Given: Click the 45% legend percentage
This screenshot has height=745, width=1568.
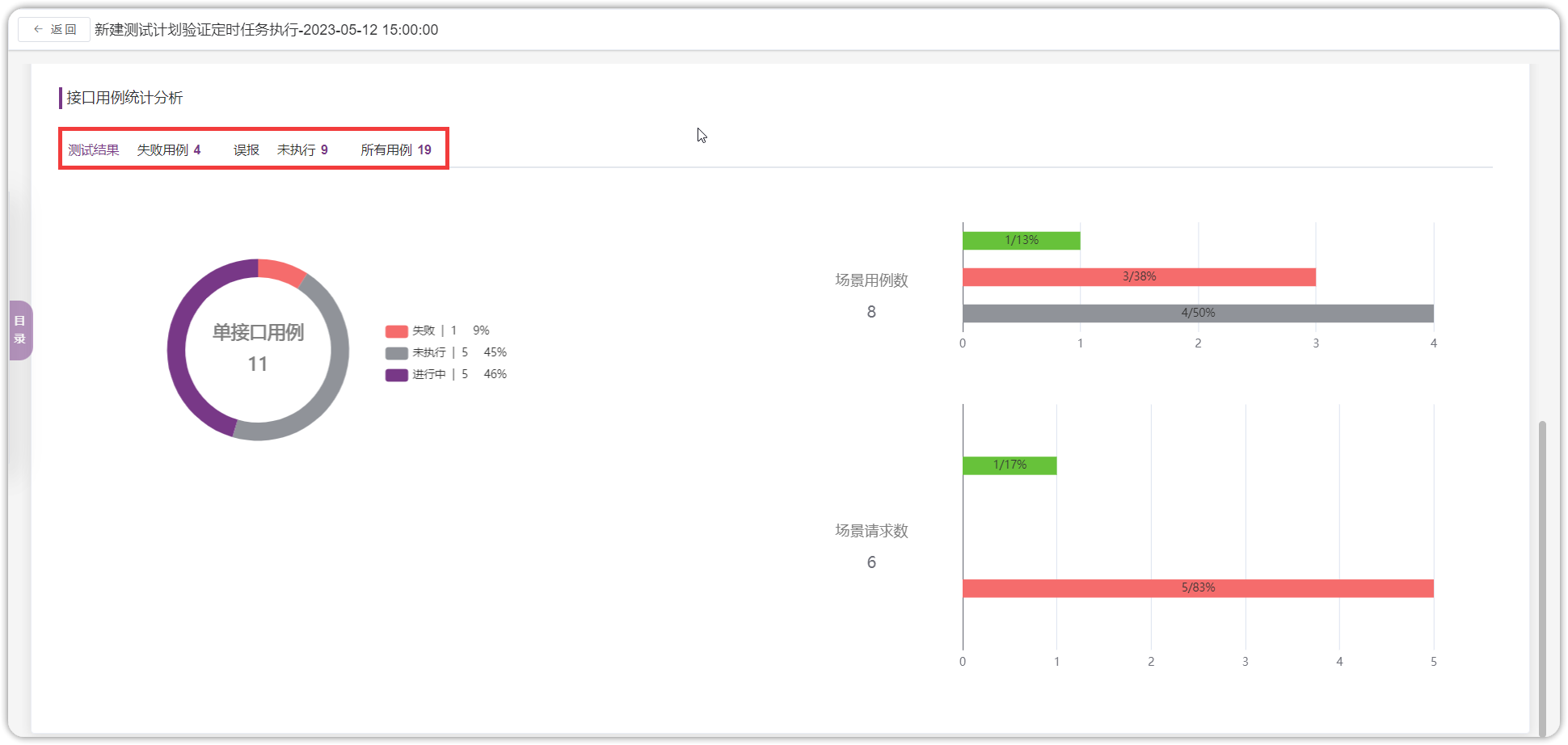Looking at the screenshot, I should click(x=495, y=352).
